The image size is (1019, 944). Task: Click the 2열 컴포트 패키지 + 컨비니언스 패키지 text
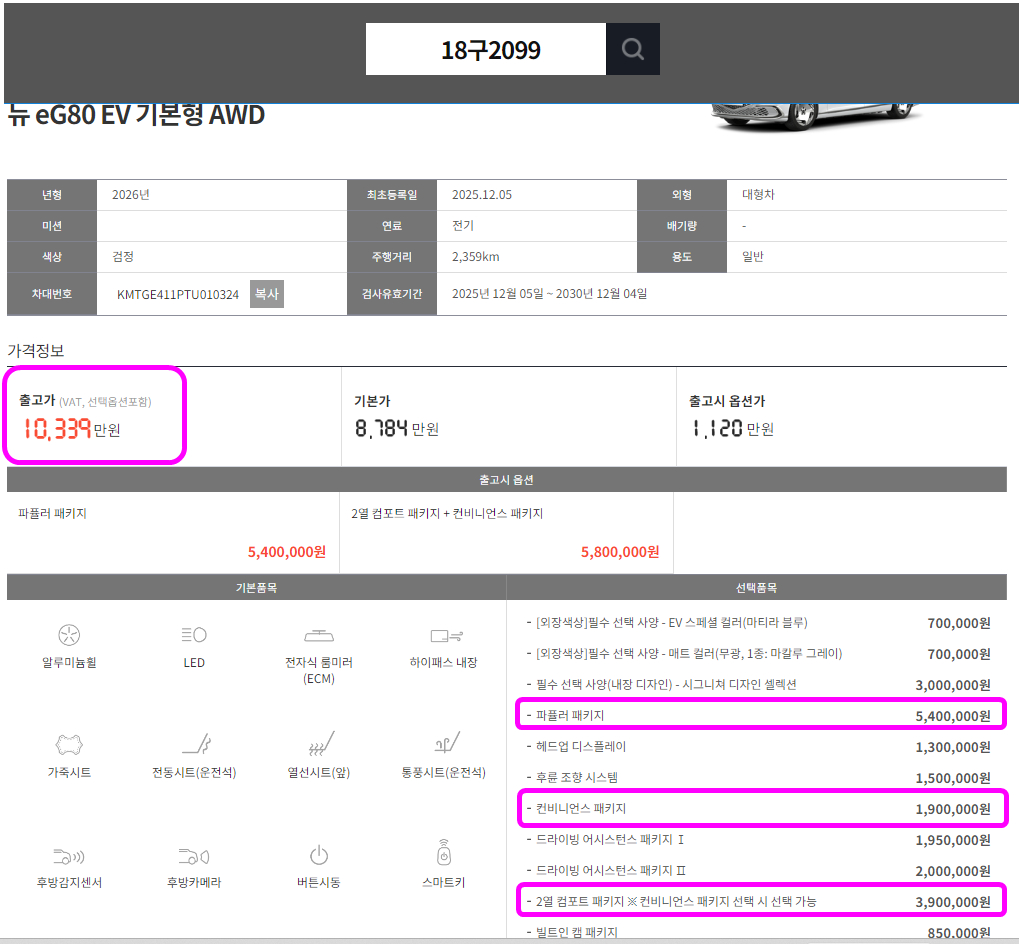coord(447,513)
